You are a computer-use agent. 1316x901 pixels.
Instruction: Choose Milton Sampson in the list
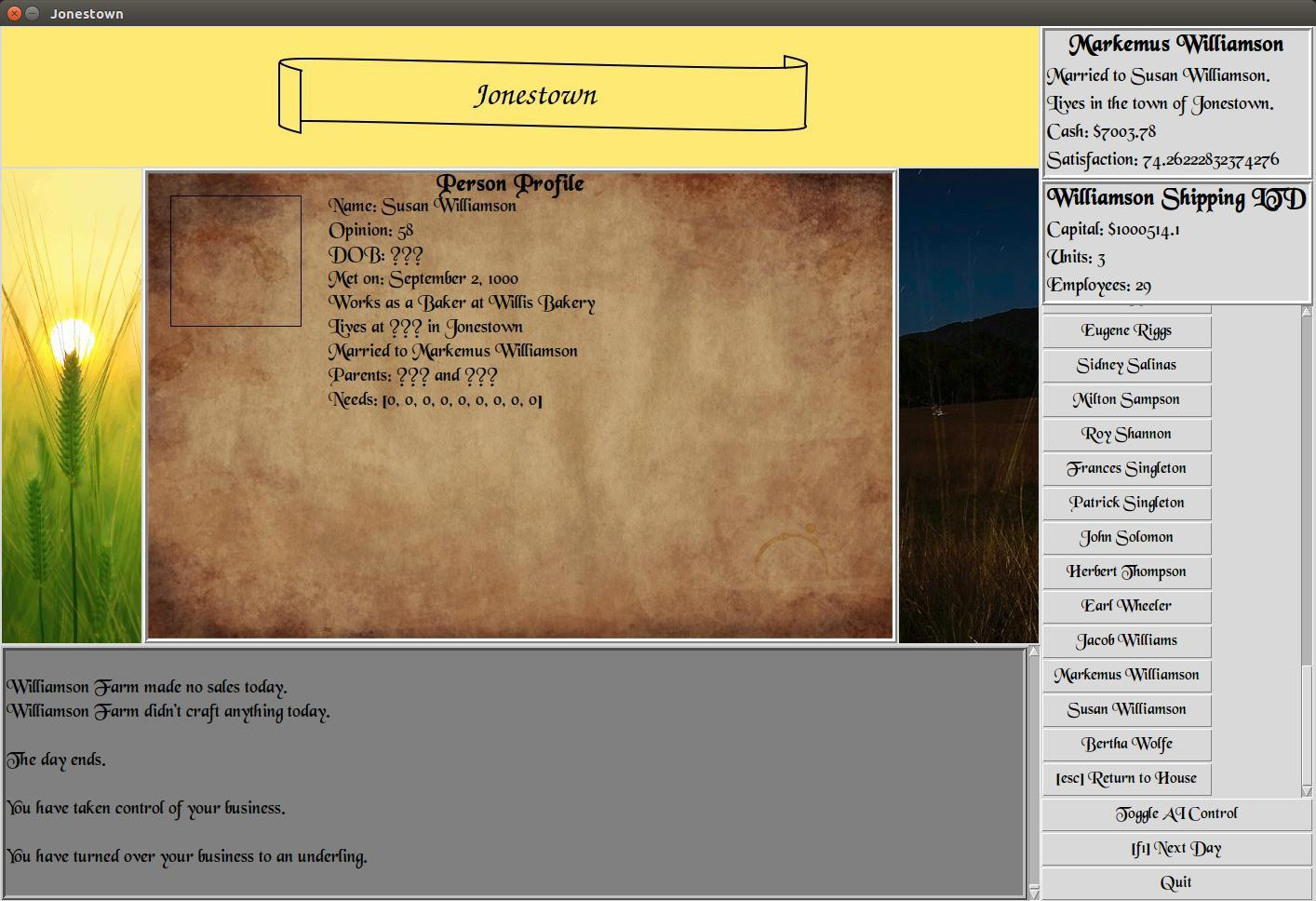[1127, 399]
